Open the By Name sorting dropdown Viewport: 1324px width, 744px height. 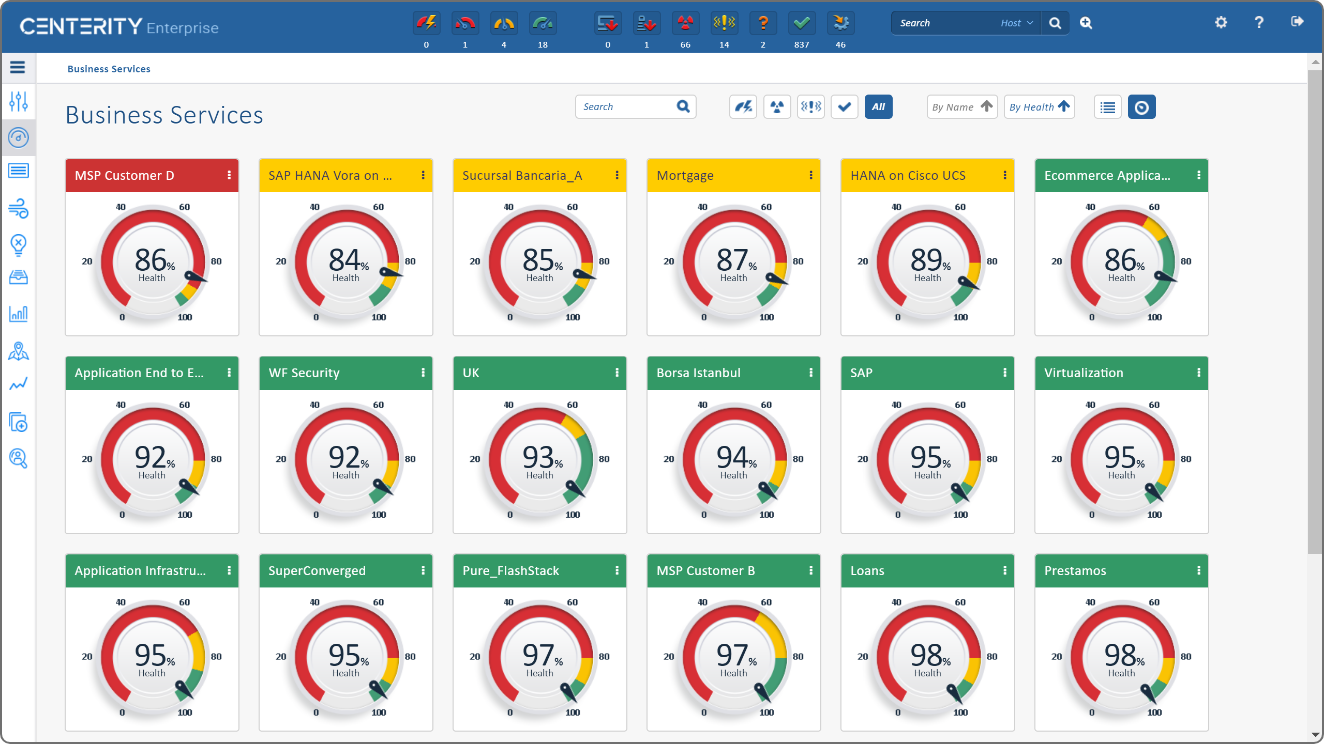(961, 106)
